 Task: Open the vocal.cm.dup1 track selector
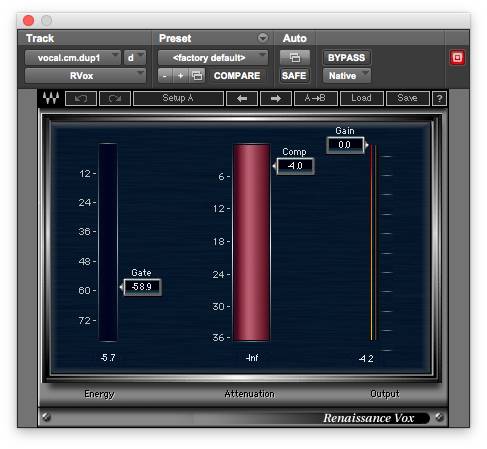click(72, 58)
